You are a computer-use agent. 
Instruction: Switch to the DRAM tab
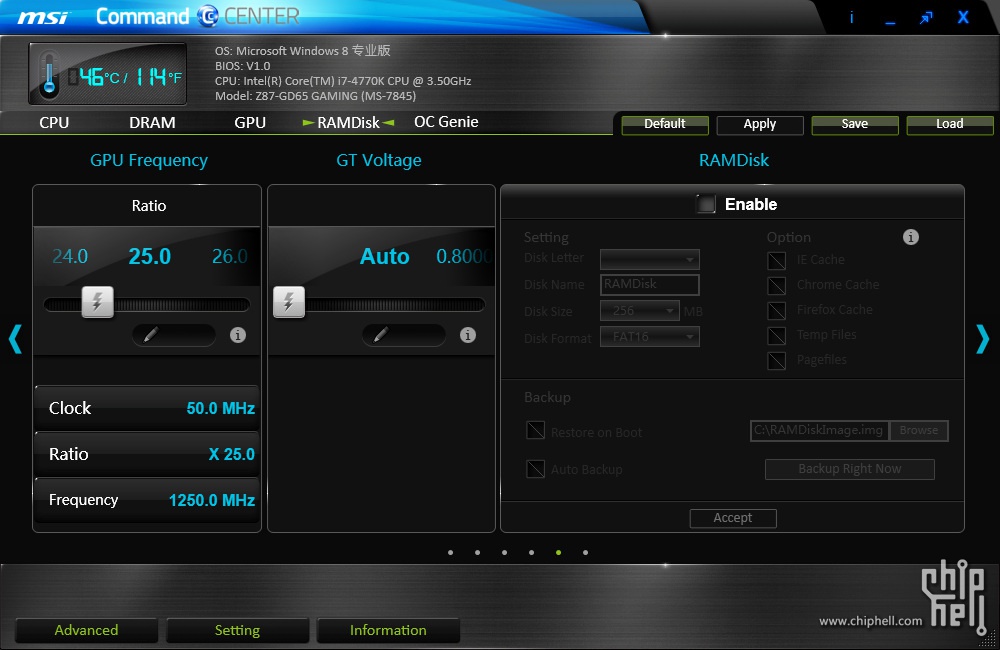click(152, 122)
